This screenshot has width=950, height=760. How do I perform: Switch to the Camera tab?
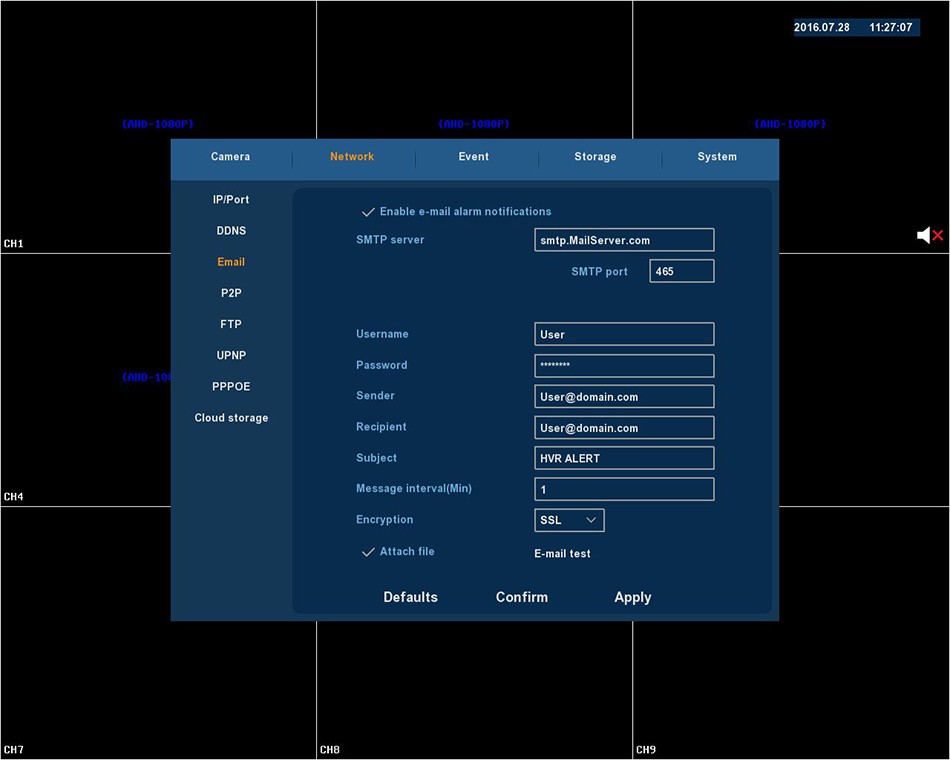[x=230, y=157]
